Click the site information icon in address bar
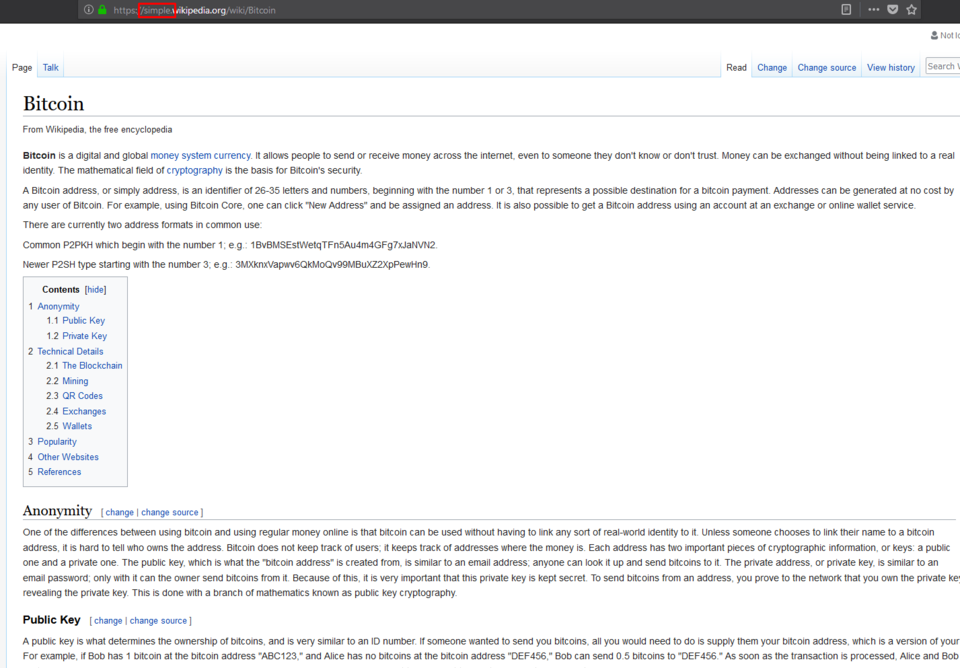 coord(89,10)
